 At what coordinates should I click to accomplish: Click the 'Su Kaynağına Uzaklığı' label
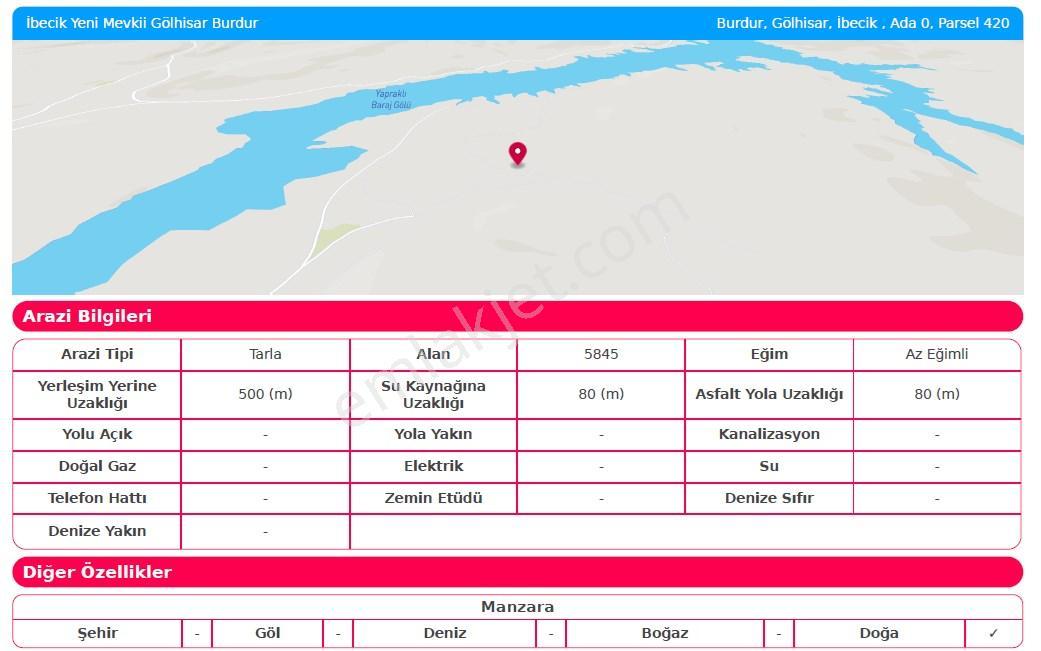coord(434,394)
